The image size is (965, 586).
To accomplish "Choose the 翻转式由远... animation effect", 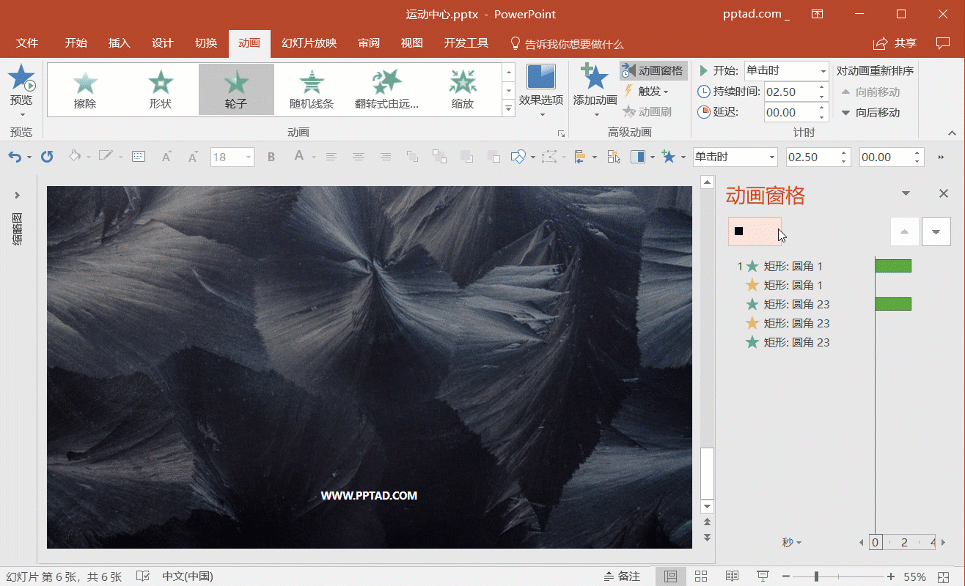I will tap(386, 90).
